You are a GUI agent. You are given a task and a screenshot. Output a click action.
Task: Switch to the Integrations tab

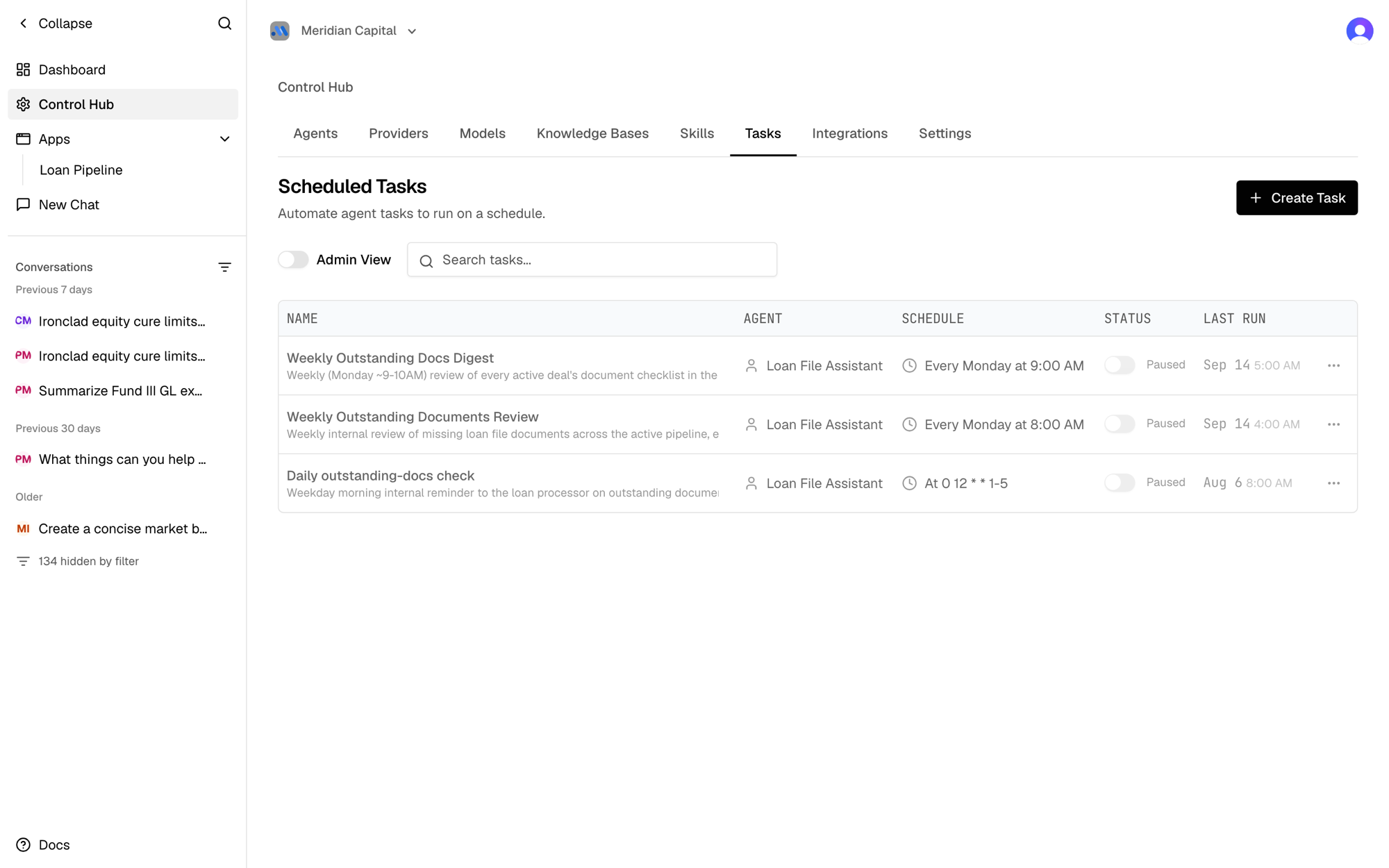coord(849,133)
